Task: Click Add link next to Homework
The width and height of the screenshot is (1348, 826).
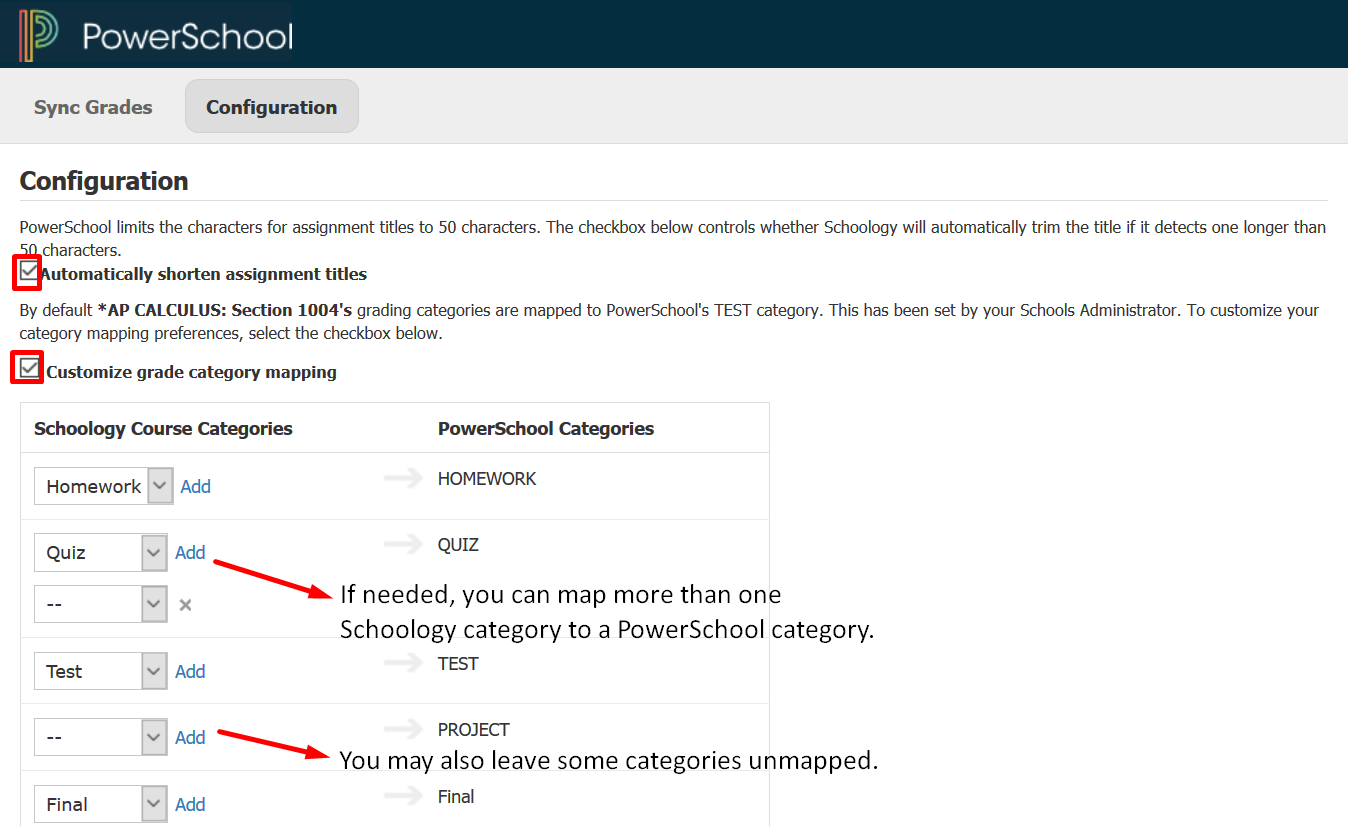Action: click(195, 487)
